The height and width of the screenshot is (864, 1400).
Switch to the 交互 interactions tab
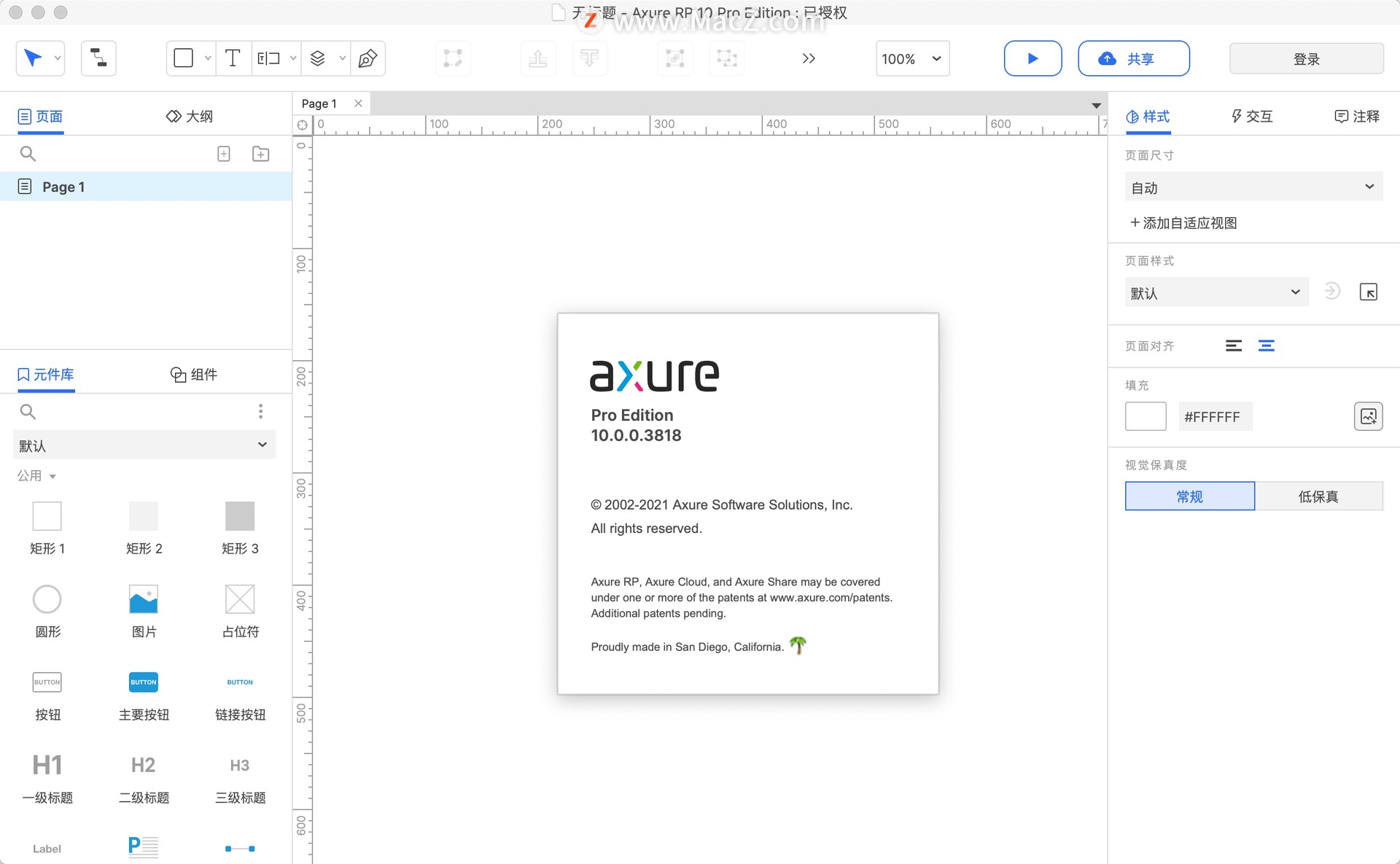coord(1252,116)
